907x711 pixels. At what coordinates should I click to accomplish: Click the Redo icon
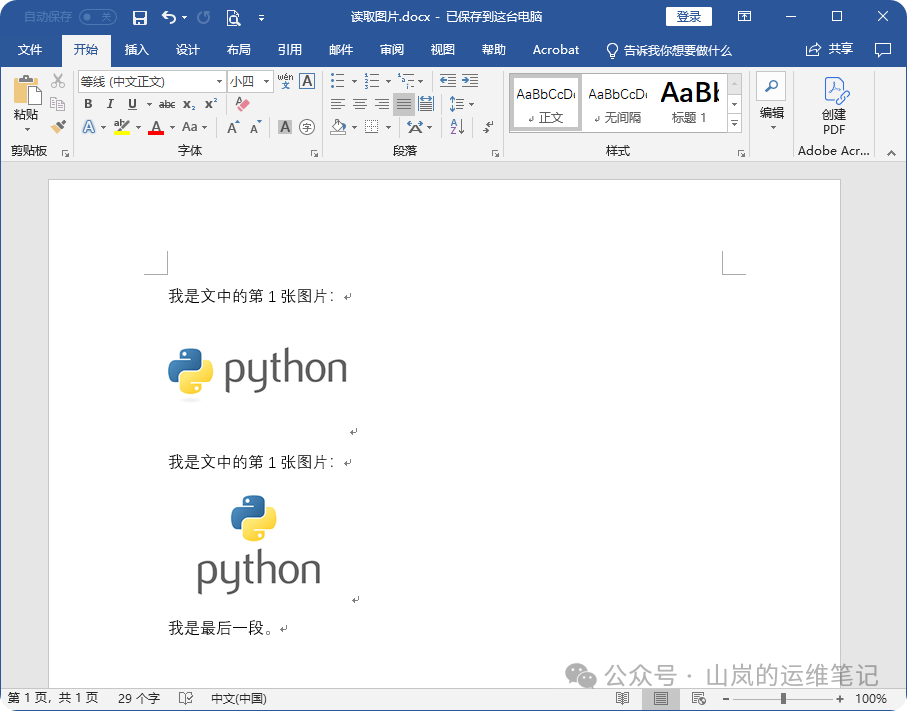click(x=204, y=17)
